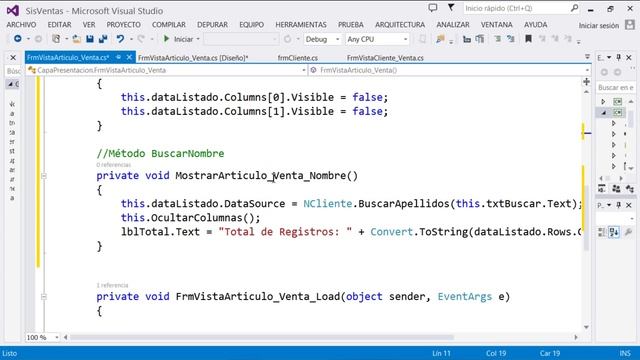The width and height of the screenshot is (640, 360).
Task: Open the ARCHIVO menu
Action: click(x=21, y=25)
